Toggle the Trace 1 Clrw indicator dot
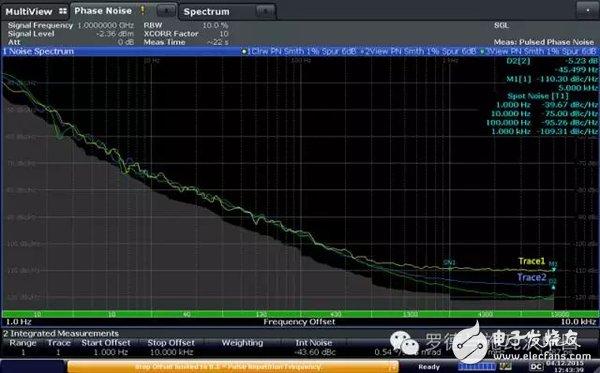Image resolution: width=600 pixels, height=373 pixels. coord(244,51)
